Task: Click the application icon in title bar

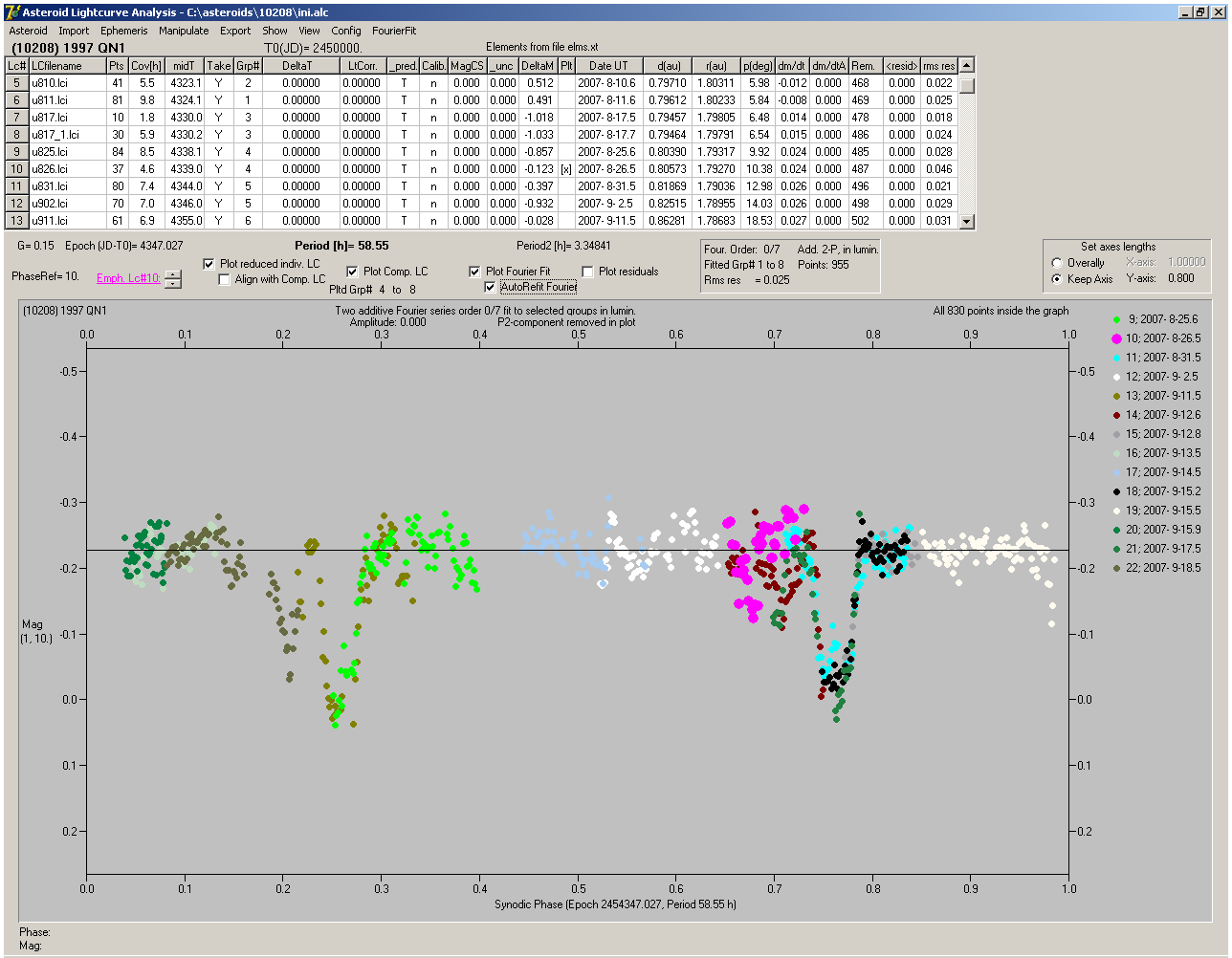Action: 12,12
